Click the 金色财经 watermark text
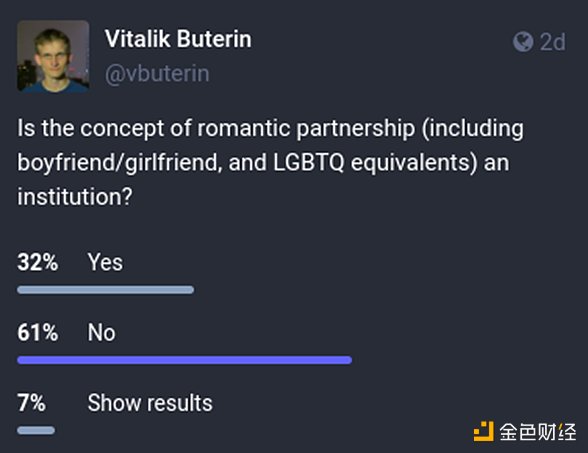Viewport: 588px width, 453px height. click(538, 432)
